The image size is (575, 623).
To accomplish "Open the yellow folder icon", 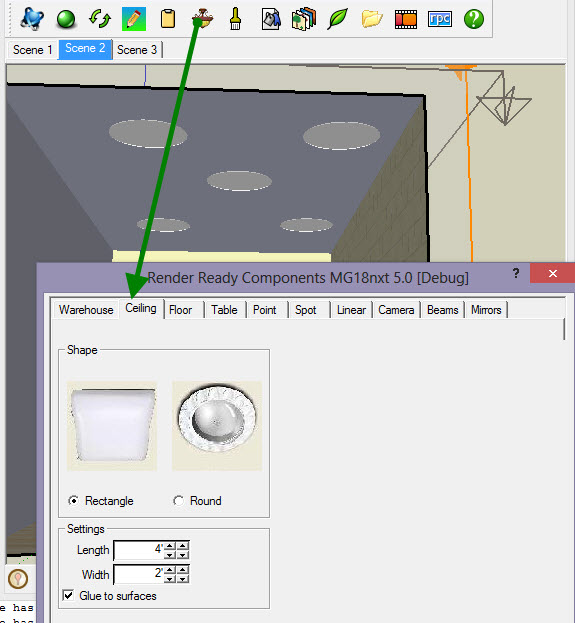I will 372,19.
